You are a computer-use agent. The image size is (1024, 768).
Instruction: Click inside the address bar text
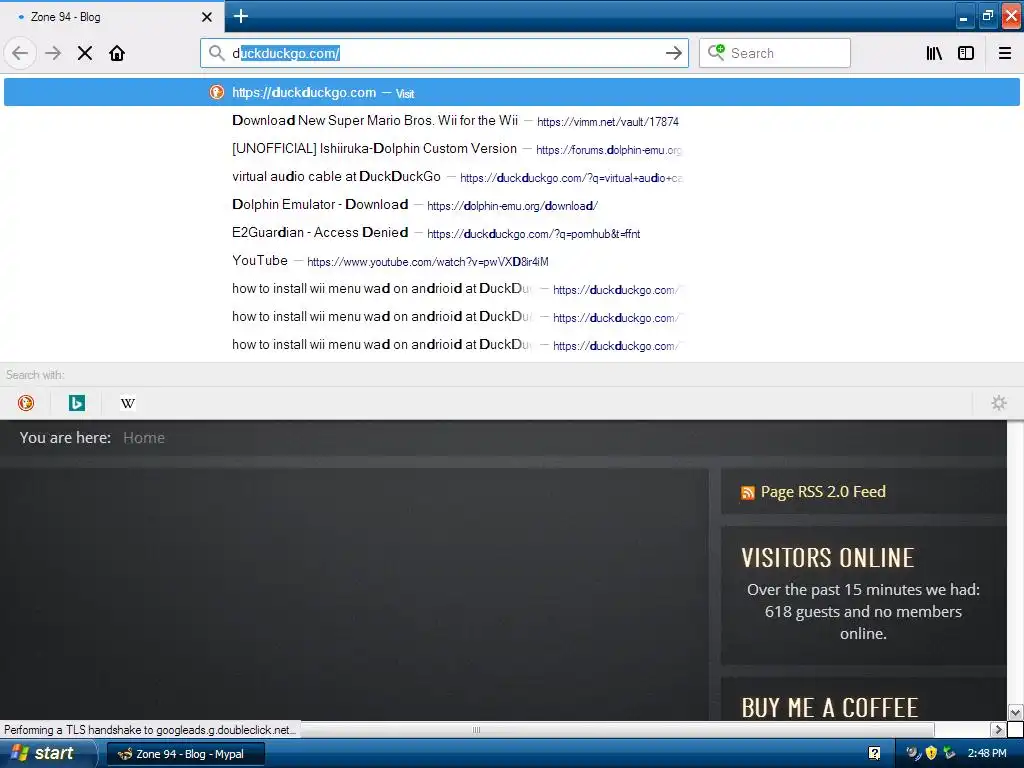(444, 53)
